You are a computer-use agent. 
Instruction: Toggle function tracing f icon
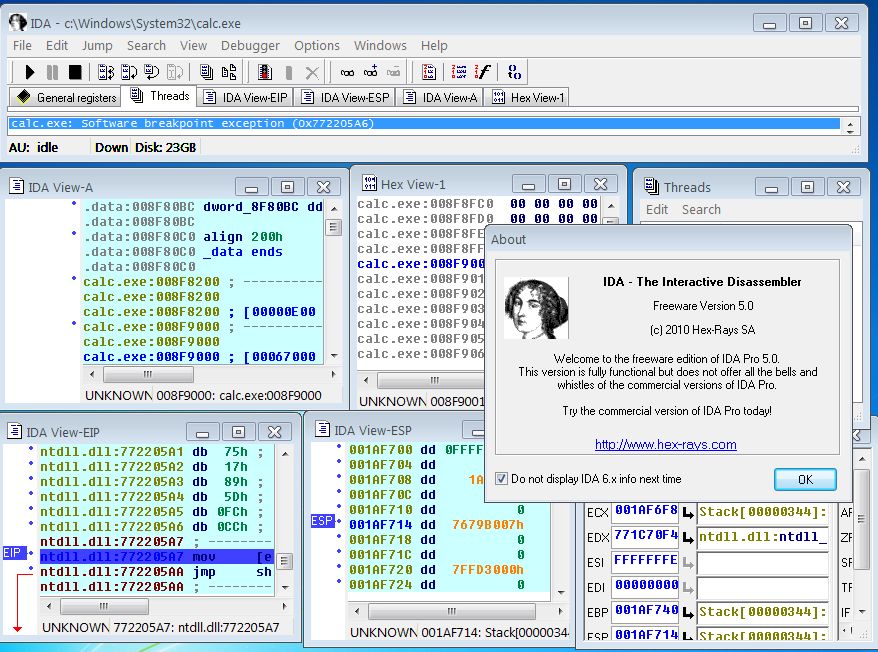coord(482,72)
